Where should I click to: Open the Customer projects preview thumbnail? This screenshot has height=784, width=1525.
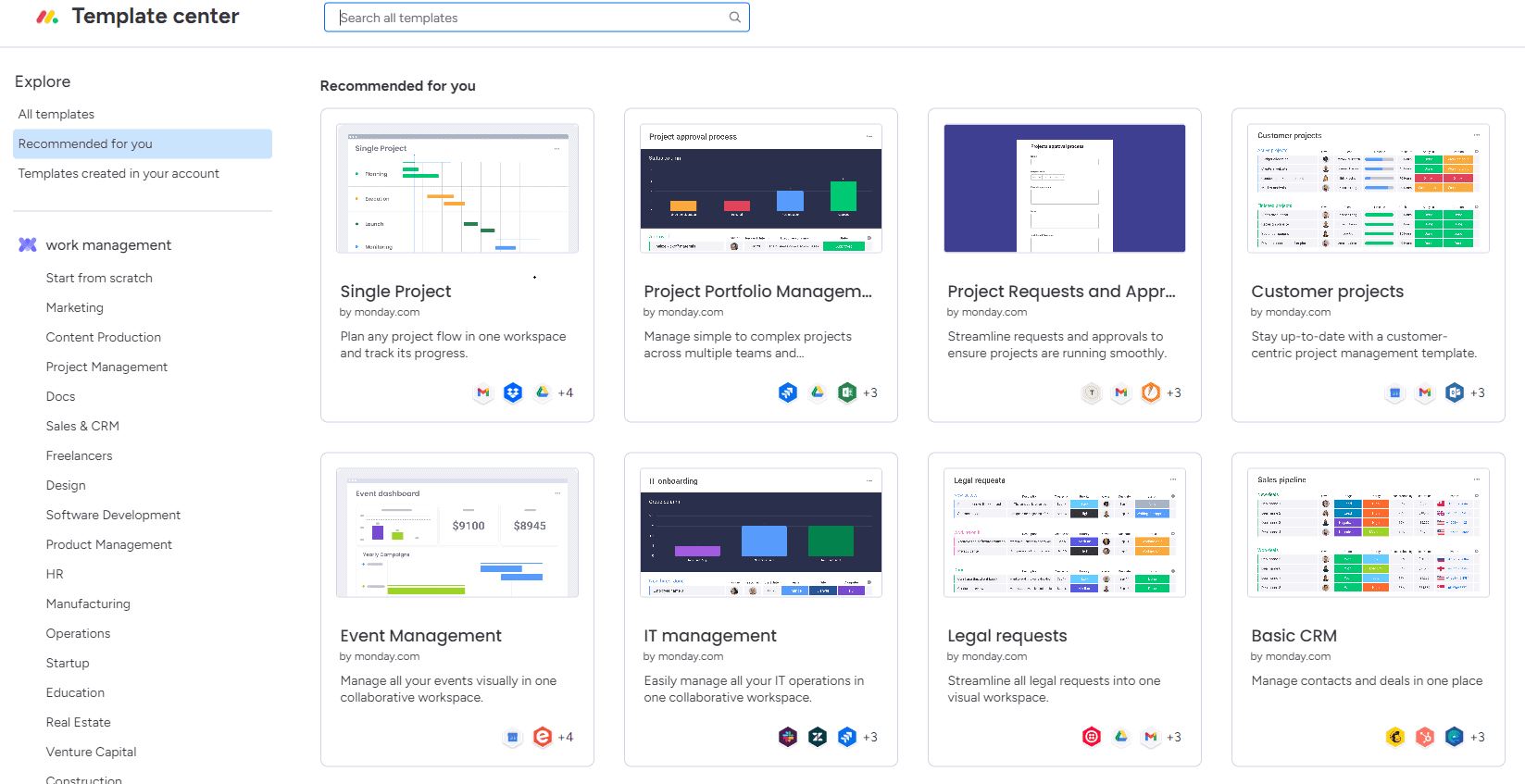[x=1369, y=188]
